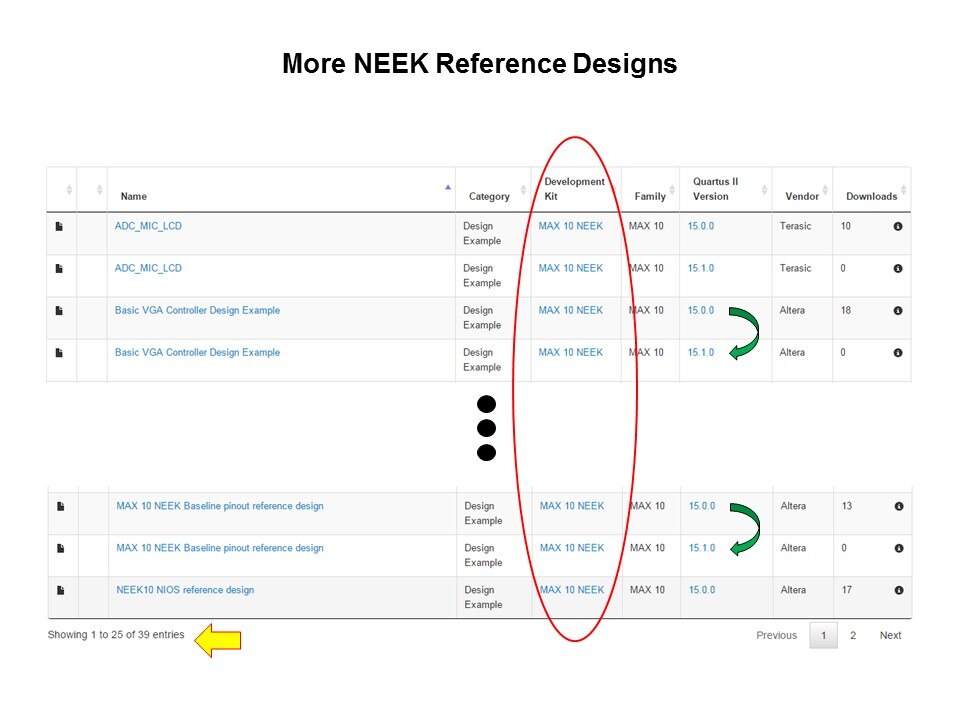Click the Next pagination button
Screen dimensions: 960x720
[x=890, y=636]
